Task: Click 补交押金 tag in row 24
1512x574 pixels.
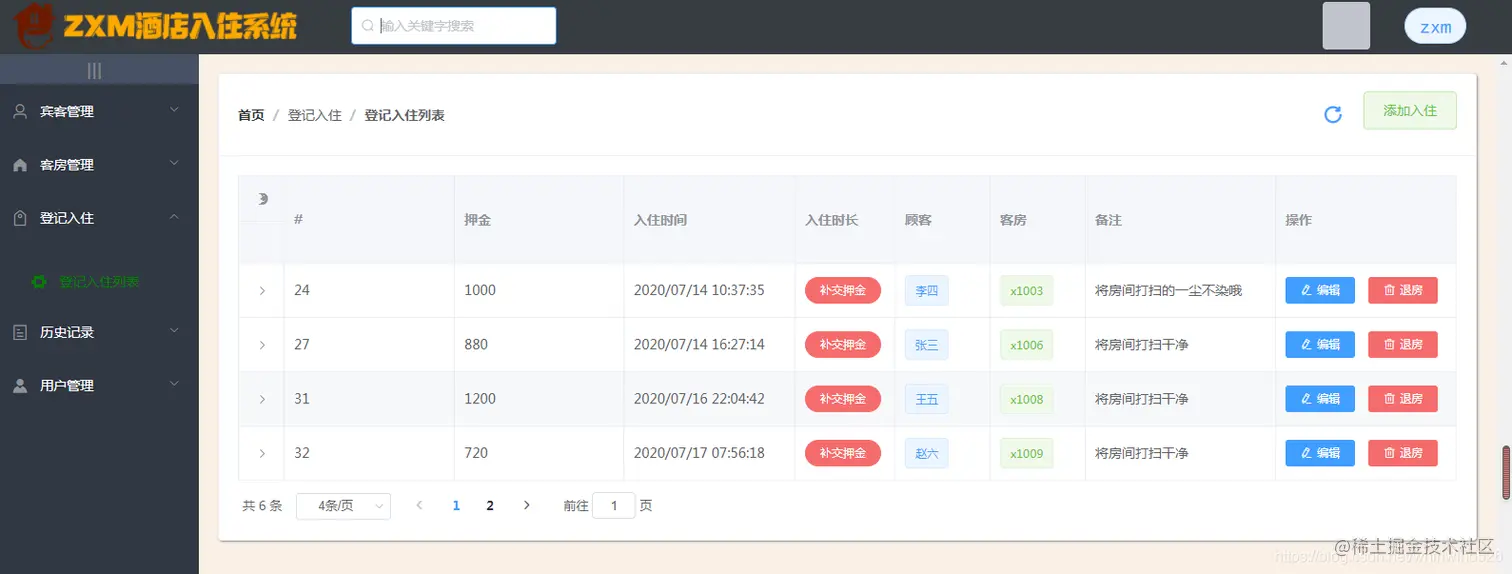Action: pos(843,290)
